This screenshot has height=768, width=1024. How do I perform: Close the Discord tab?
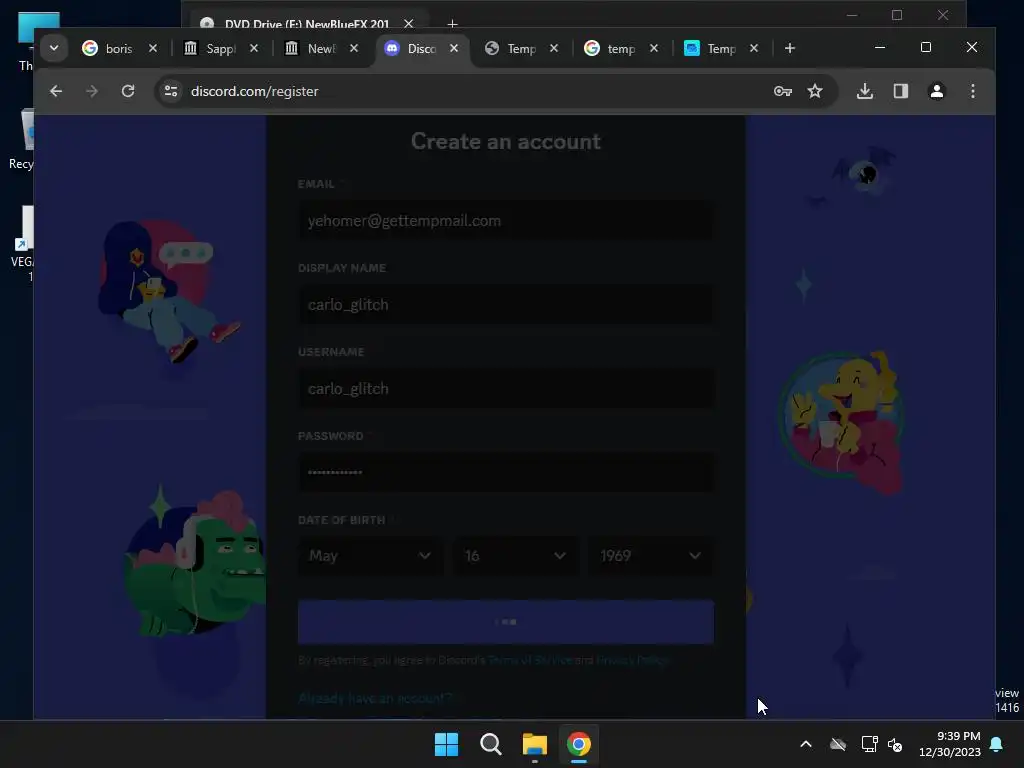(454, 48)
